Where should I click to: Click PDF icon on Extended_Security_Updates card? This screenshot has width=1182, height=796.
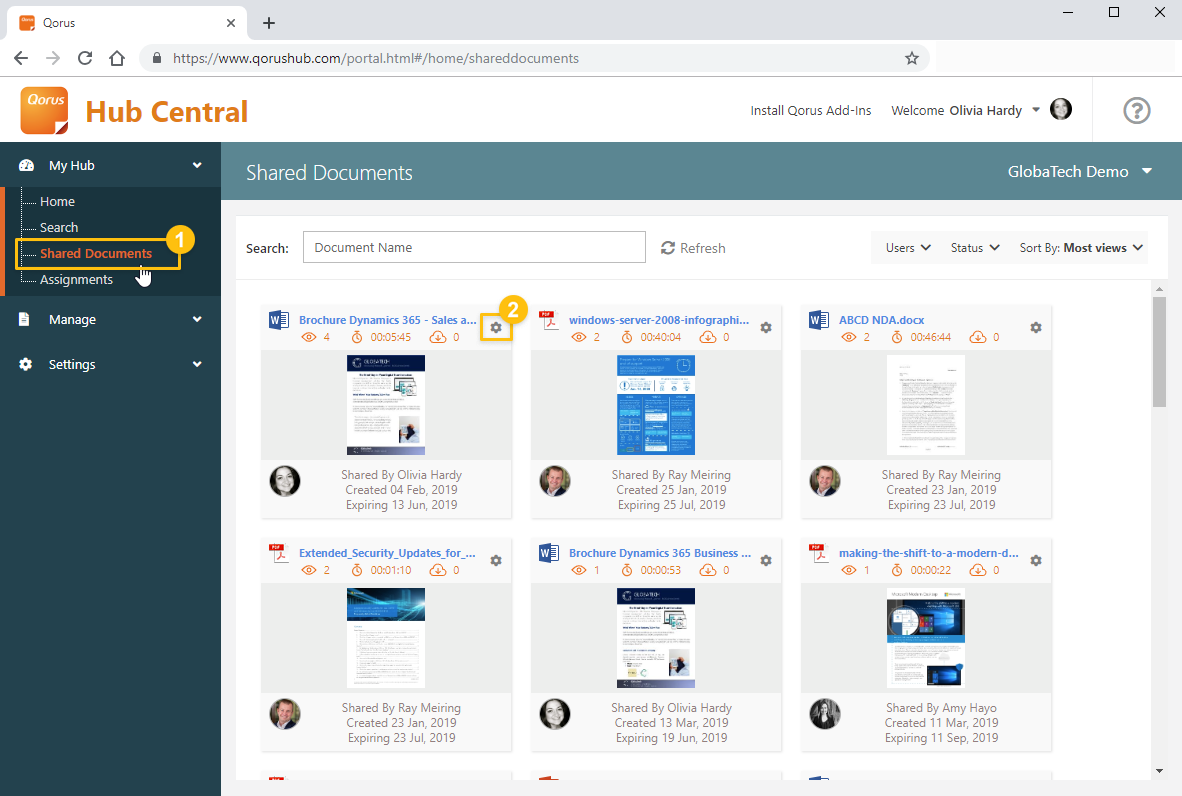279,553
